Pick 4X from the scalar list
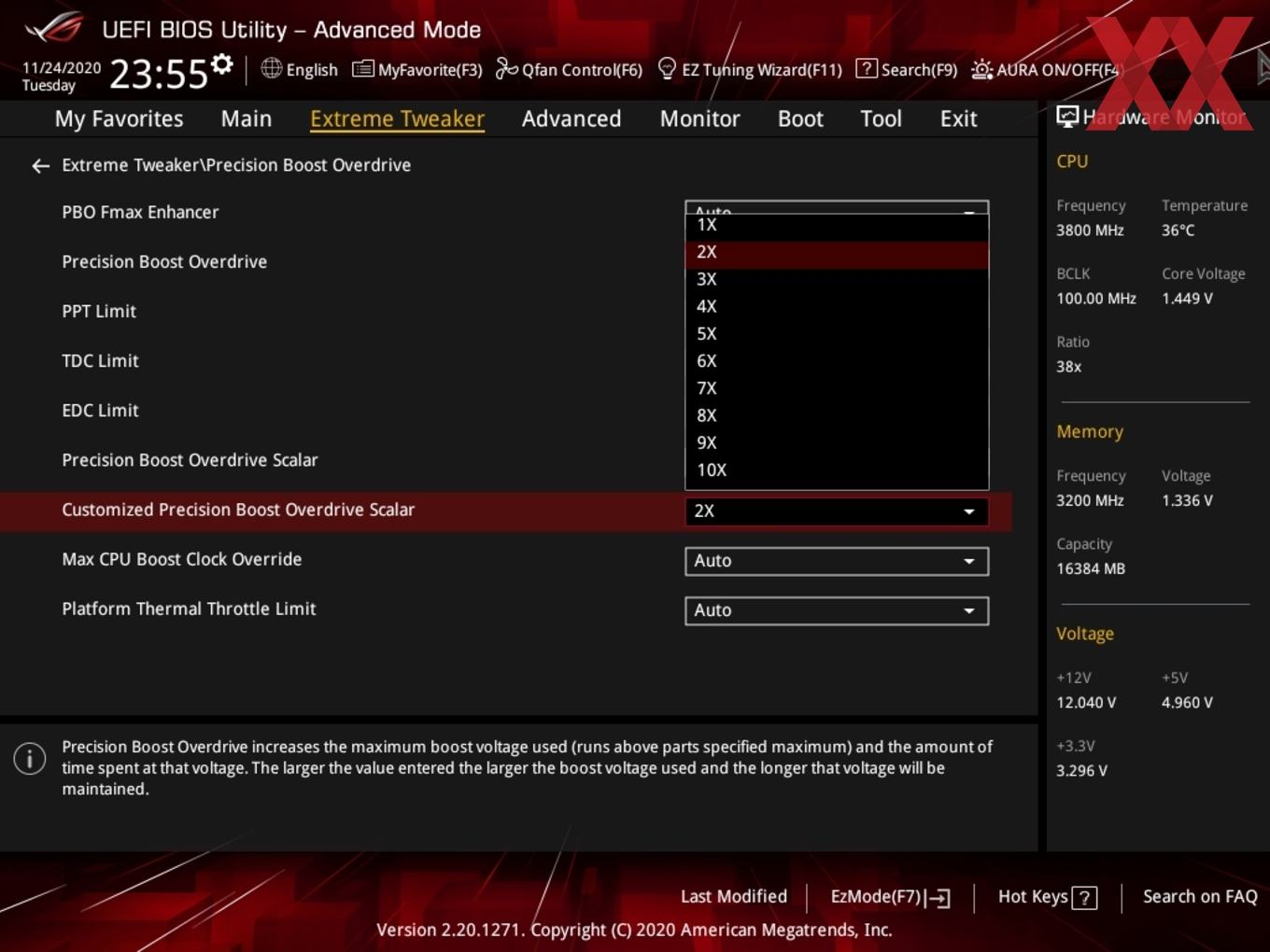 tap(837, 306)
